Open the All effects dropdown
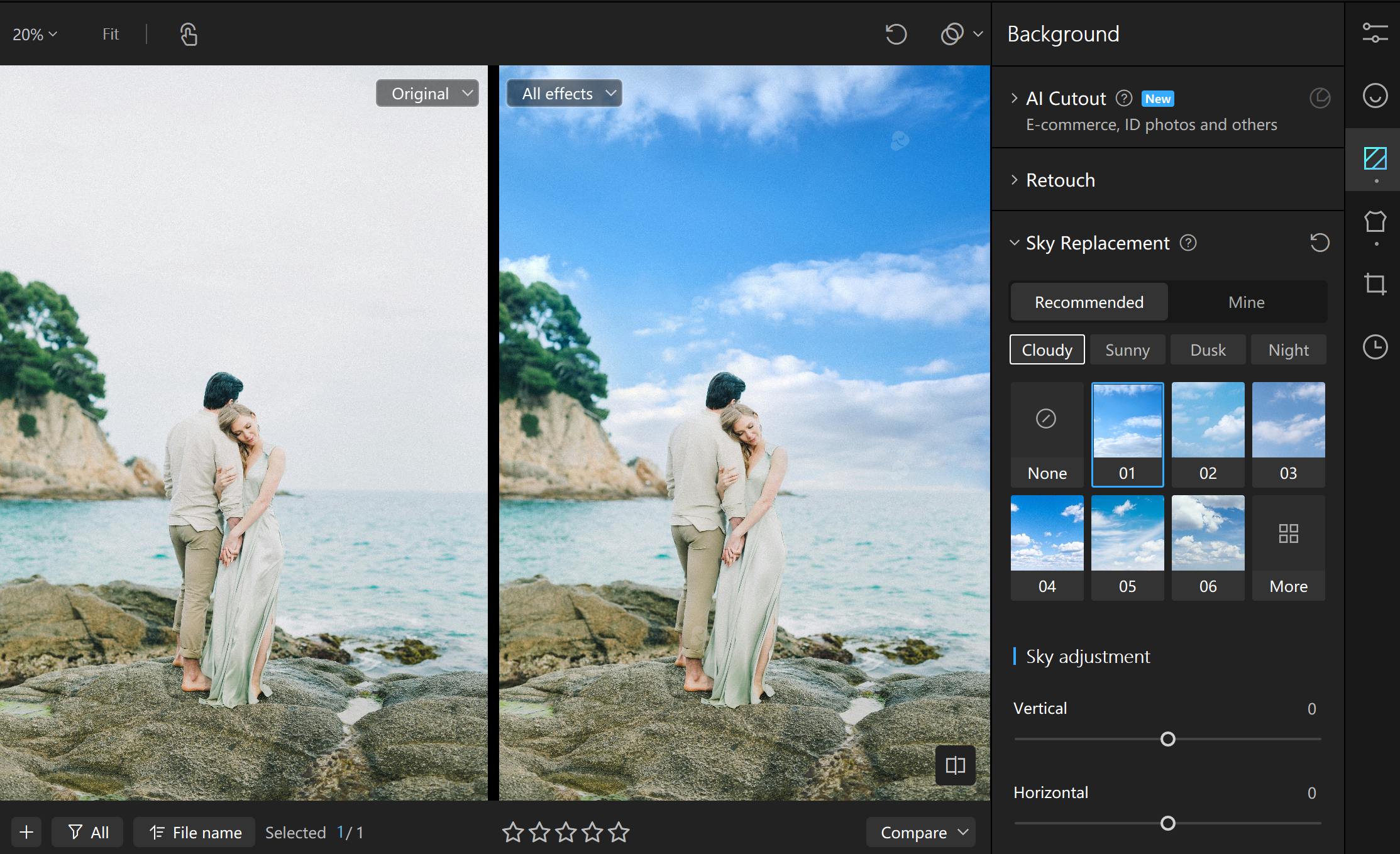Viewport: 1400px width, 854px height. pos(565,94)
